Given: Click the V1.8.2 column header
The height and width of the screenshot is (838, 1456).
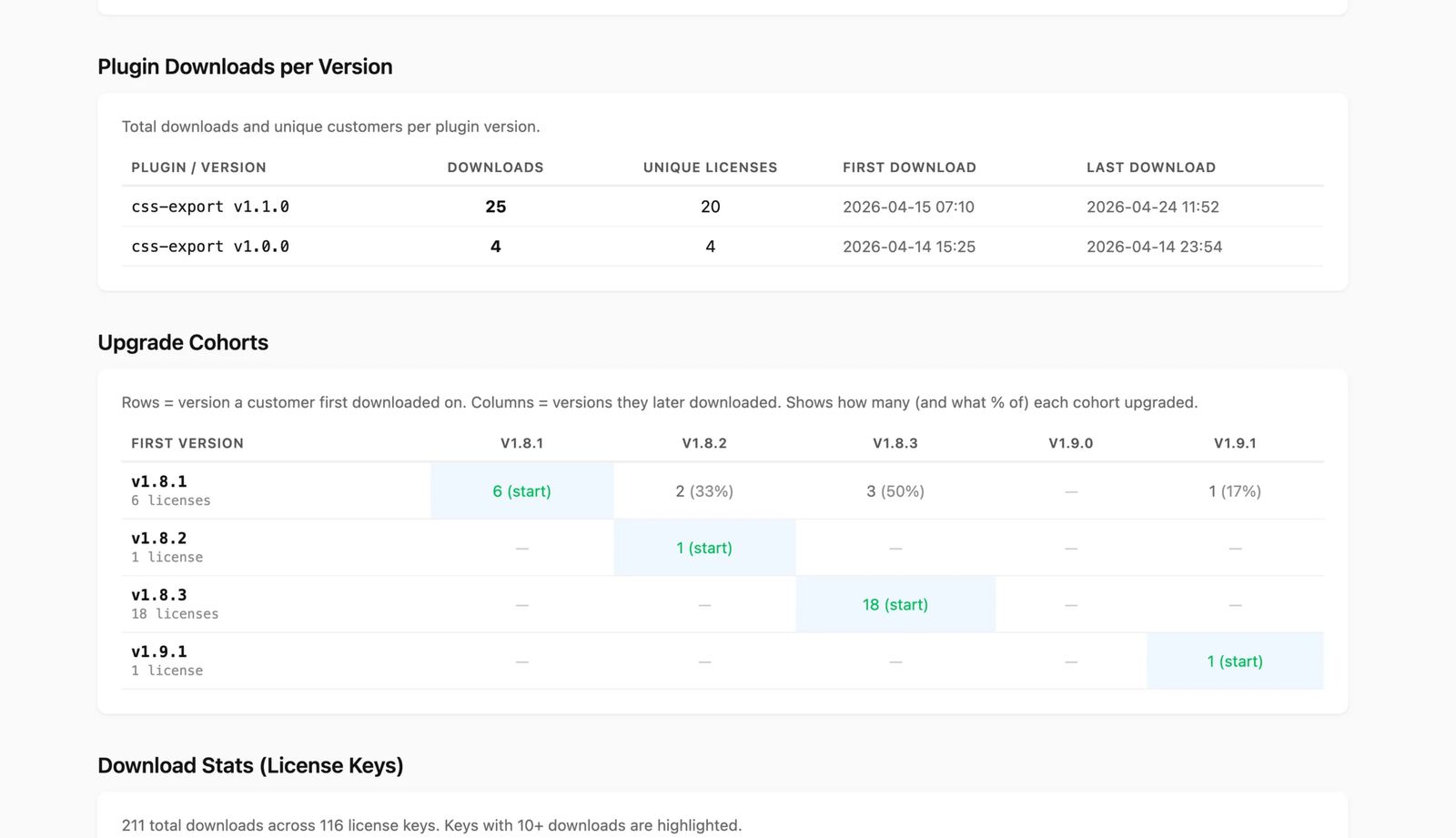Looking at the screenshot, I should (704, 443).
